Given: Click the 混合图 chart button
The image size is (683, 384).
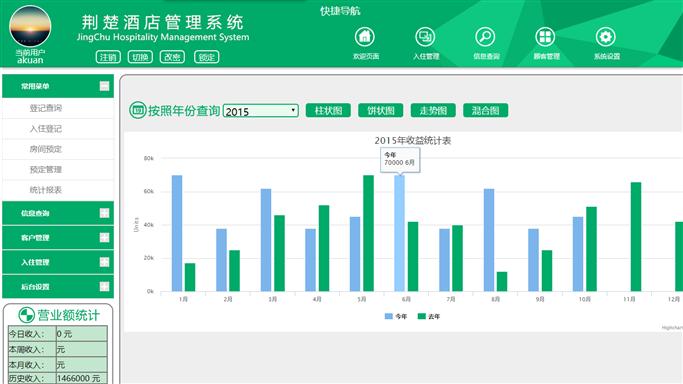Looking at the screenshot, I should click(x=485, y=111).
